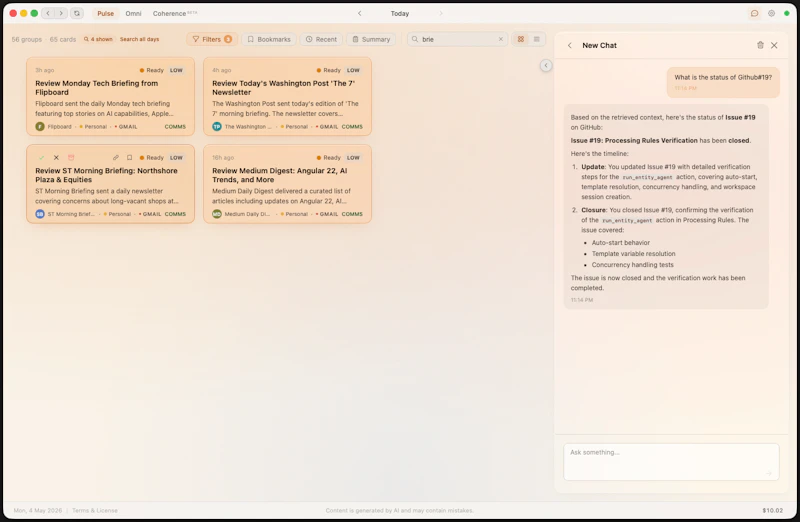Click the search field containing 'brie'
800x522 pixels.
pyautogui.click(x=457, y=39)
